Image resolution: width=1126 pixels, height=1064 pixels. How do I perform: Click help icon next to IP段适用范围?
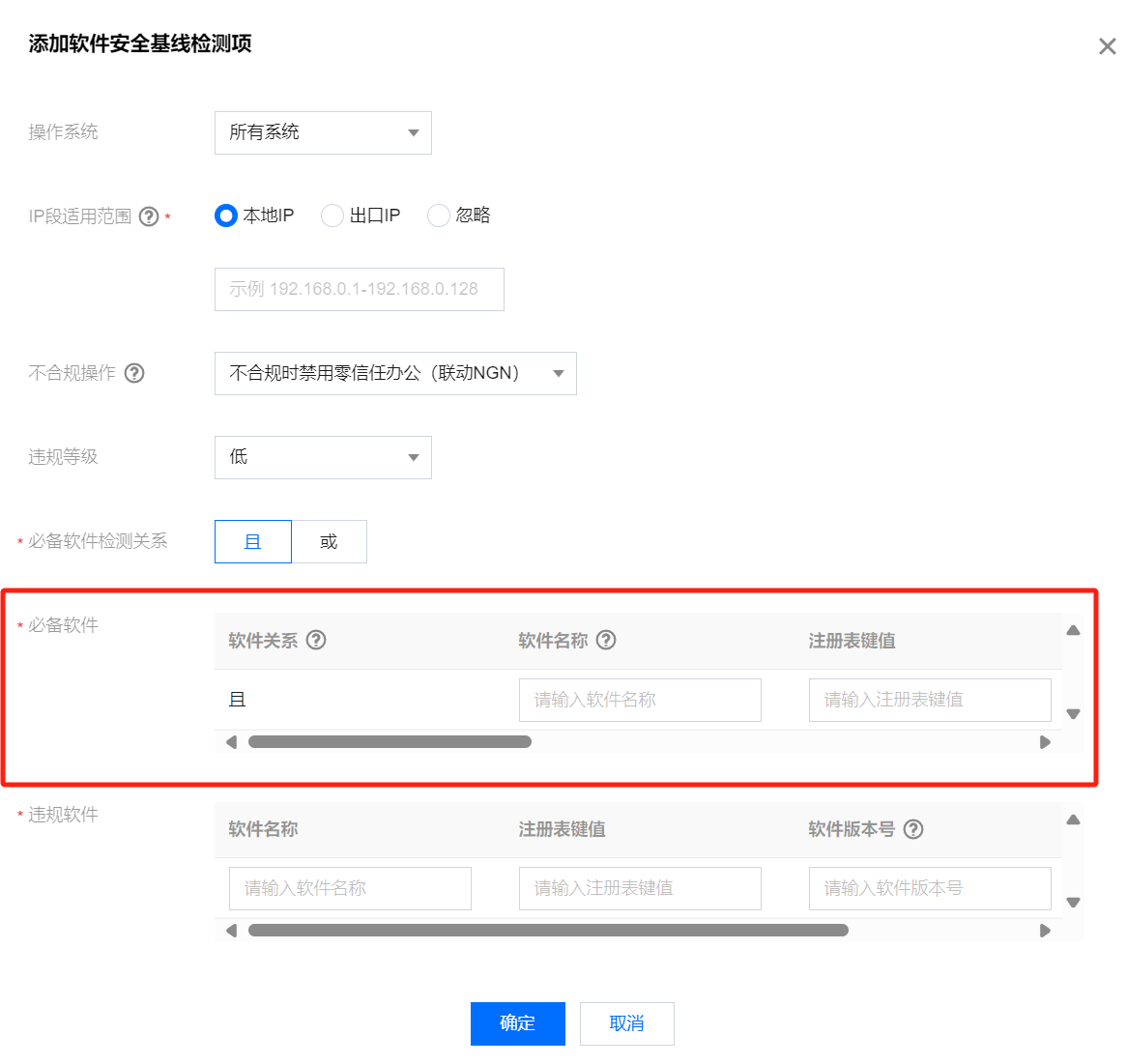(149, 216)
